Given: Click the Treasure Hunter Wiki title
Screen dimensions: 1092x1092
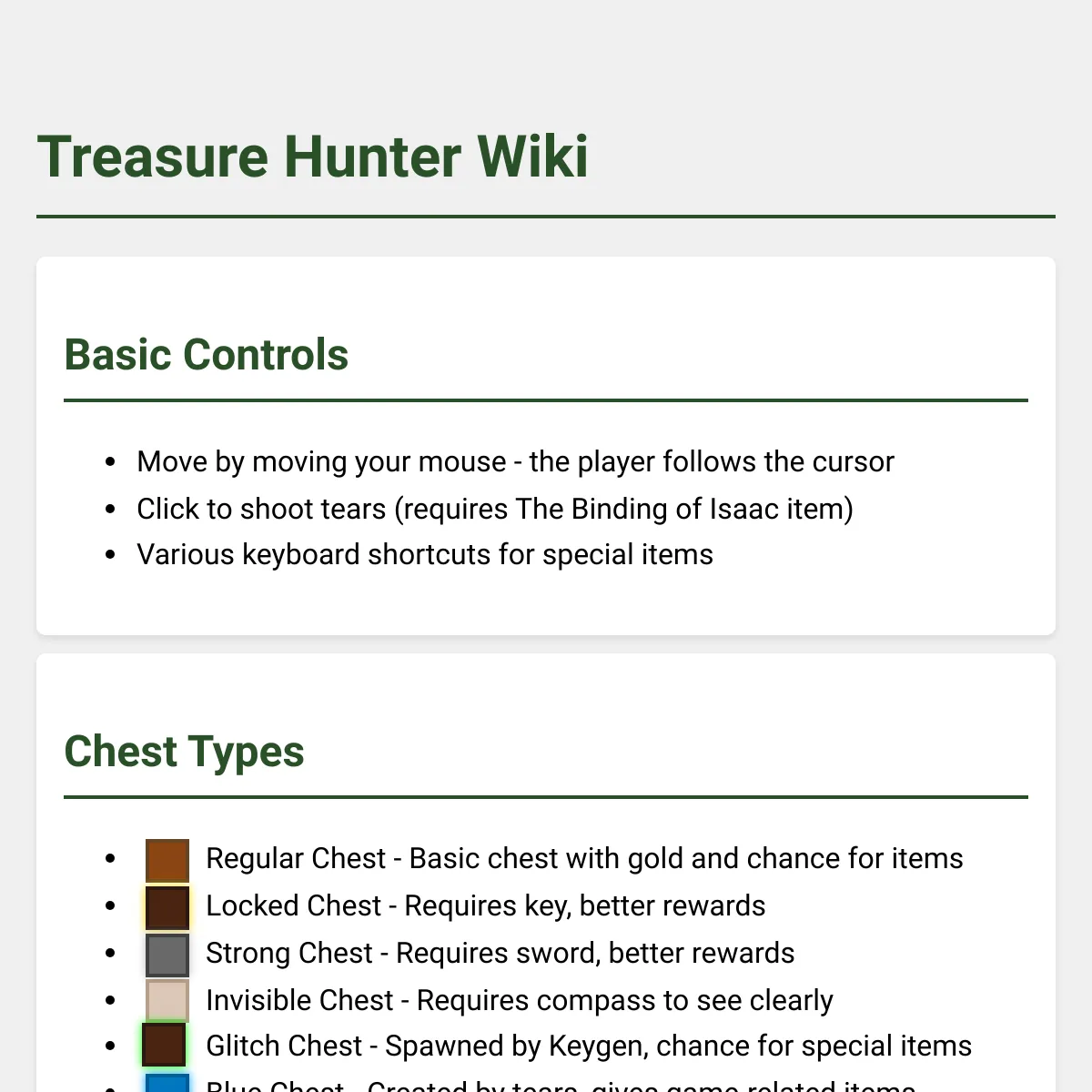Looking at the screenshot, I should click(x=313, y=157).
